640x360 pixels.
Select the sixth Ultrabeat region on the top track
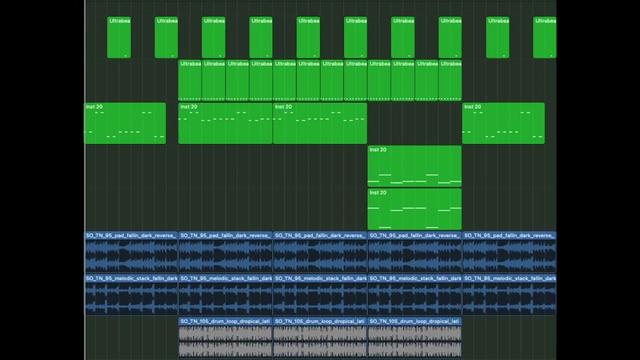(356, 37)
